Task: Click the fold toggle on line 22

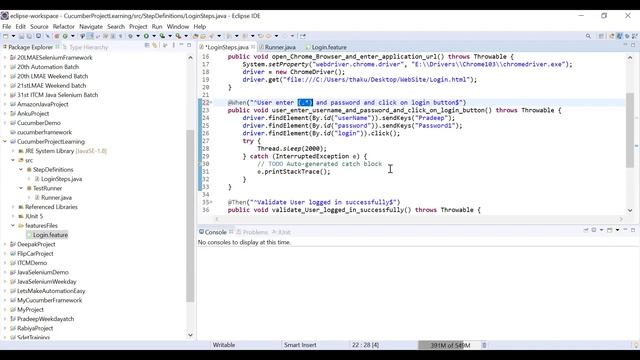Action: click(x=211, y=103)
